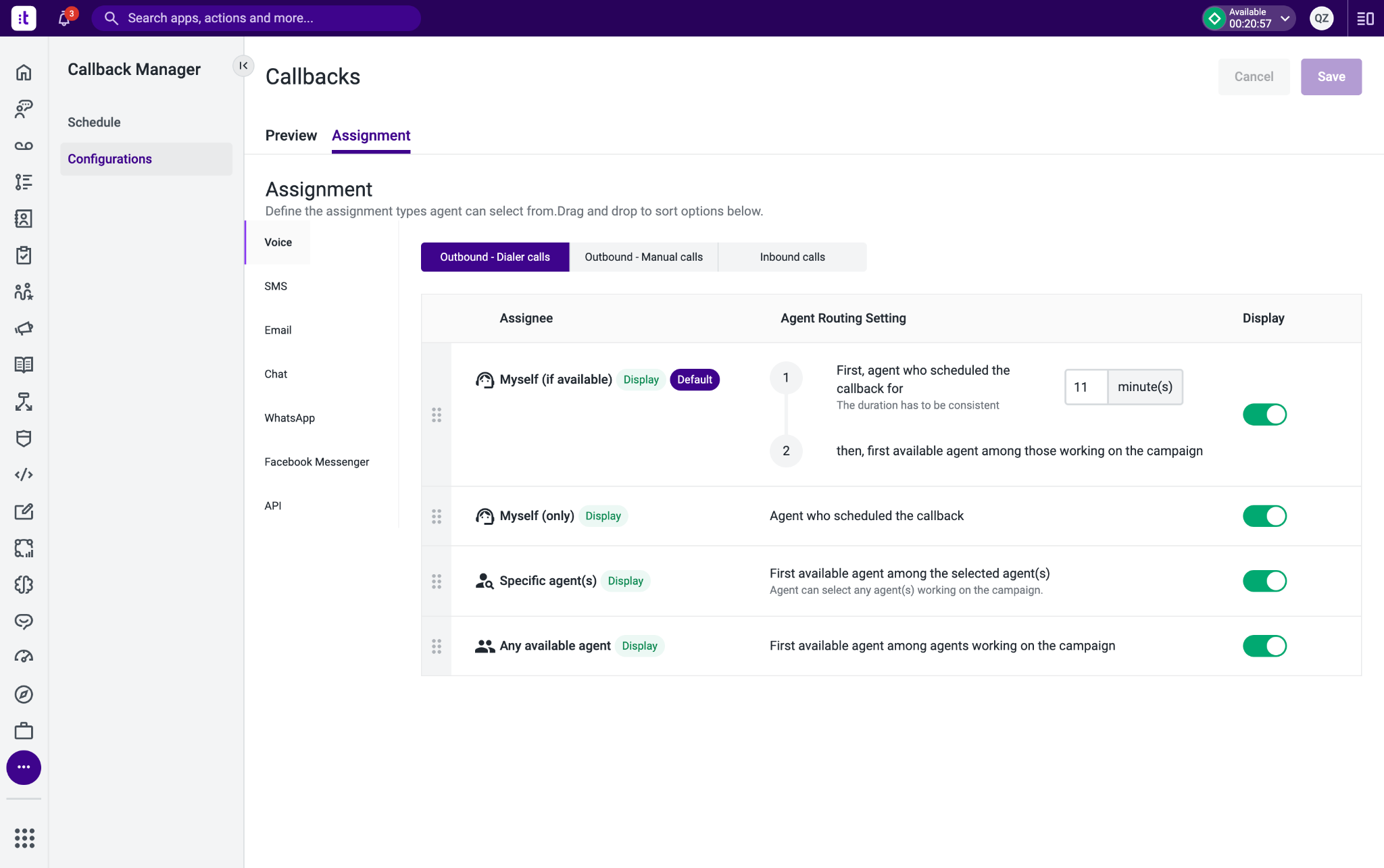Click the search apps and actions field
The image size is (1384, 868).
click(257, 18)
